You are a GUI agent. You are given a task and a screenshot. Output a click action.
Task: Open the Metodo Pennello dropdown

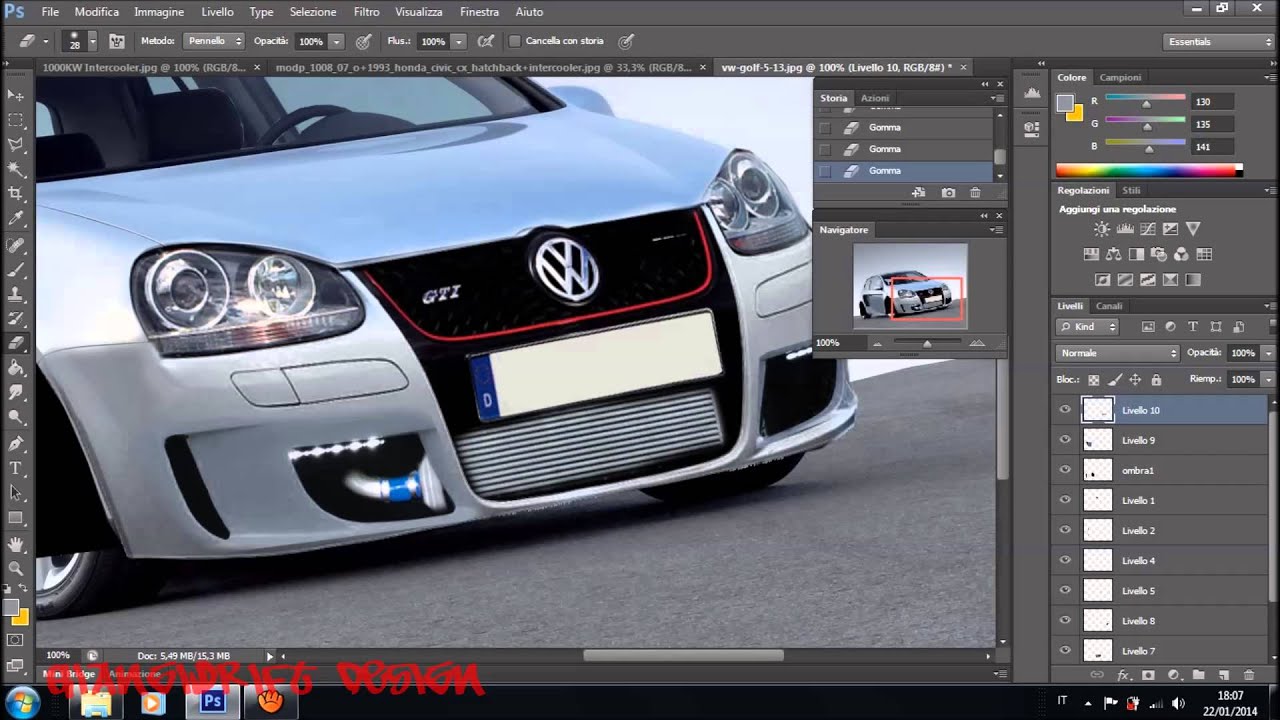213,41
